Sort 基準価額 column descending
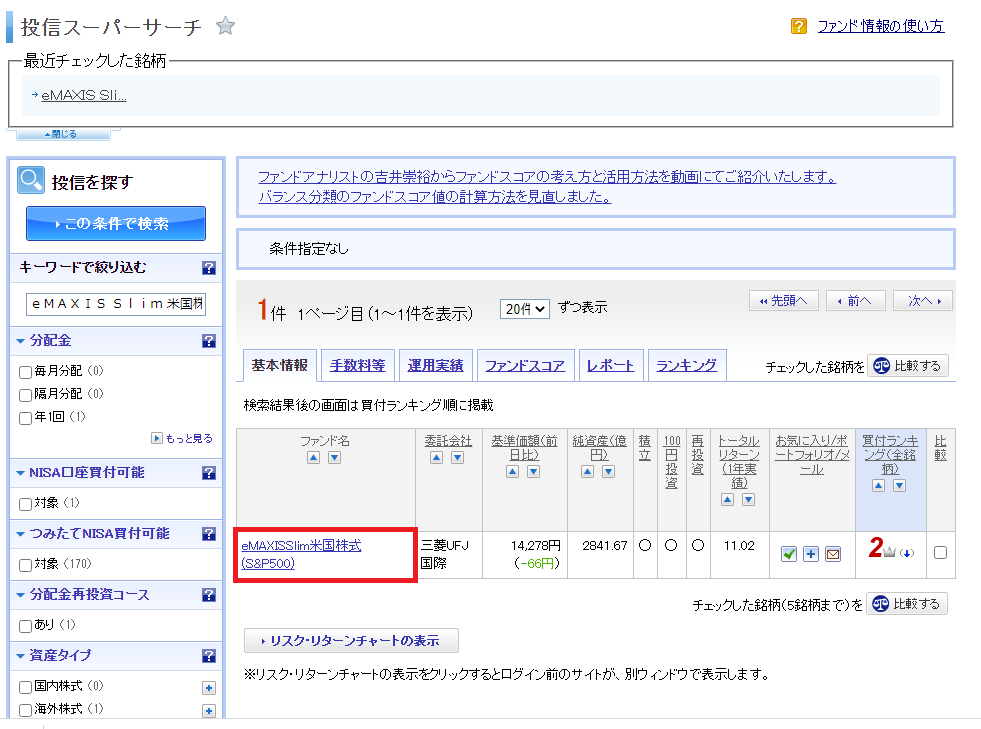Viewport: 981px width, 729px height. click(534, 472)
